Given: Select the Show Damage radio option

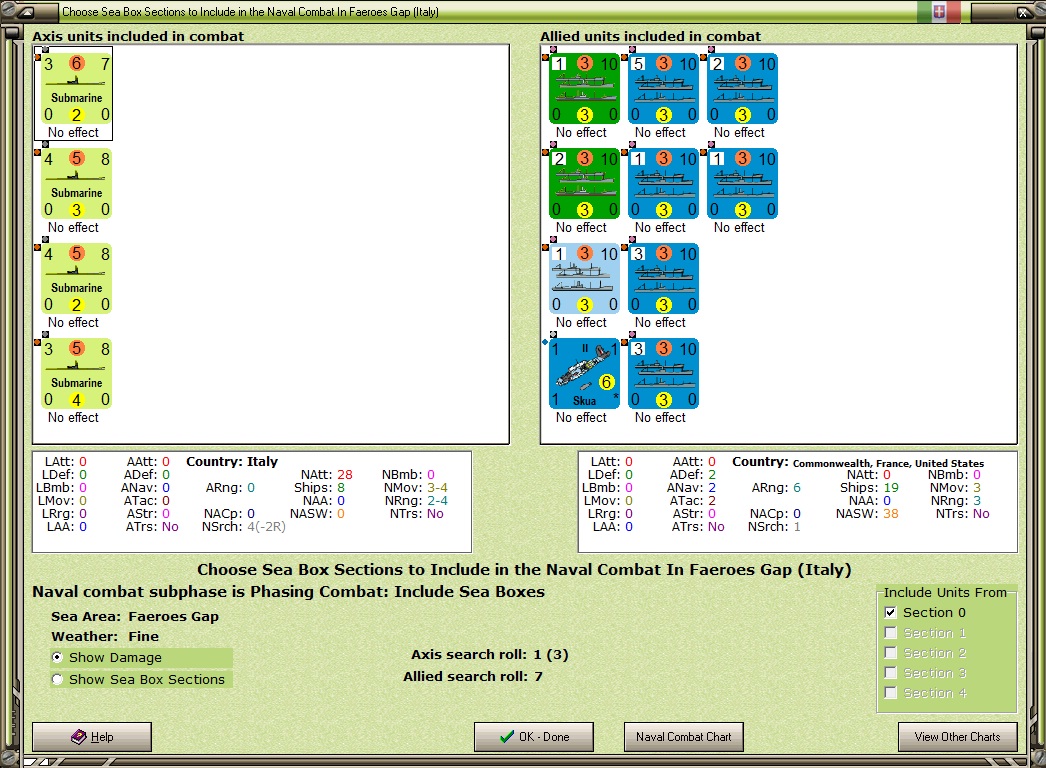Looking at the screenshot, I should (x=57, y=657).
